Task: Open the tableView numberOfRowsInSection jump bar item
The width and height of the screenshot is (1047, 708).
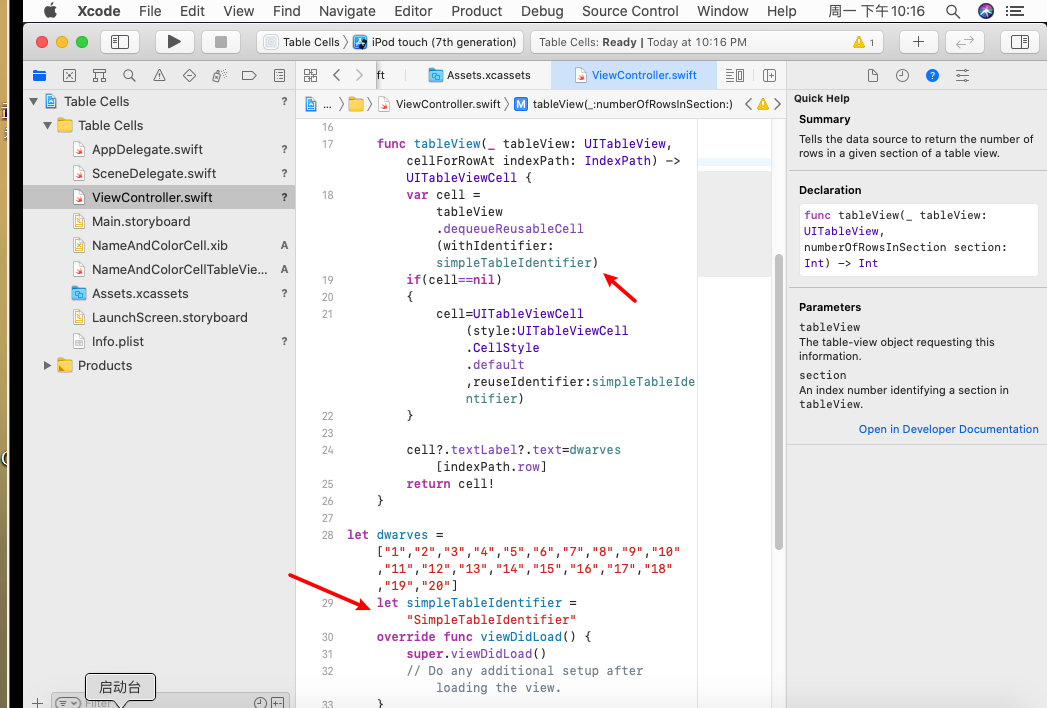Action: (623, 104)
